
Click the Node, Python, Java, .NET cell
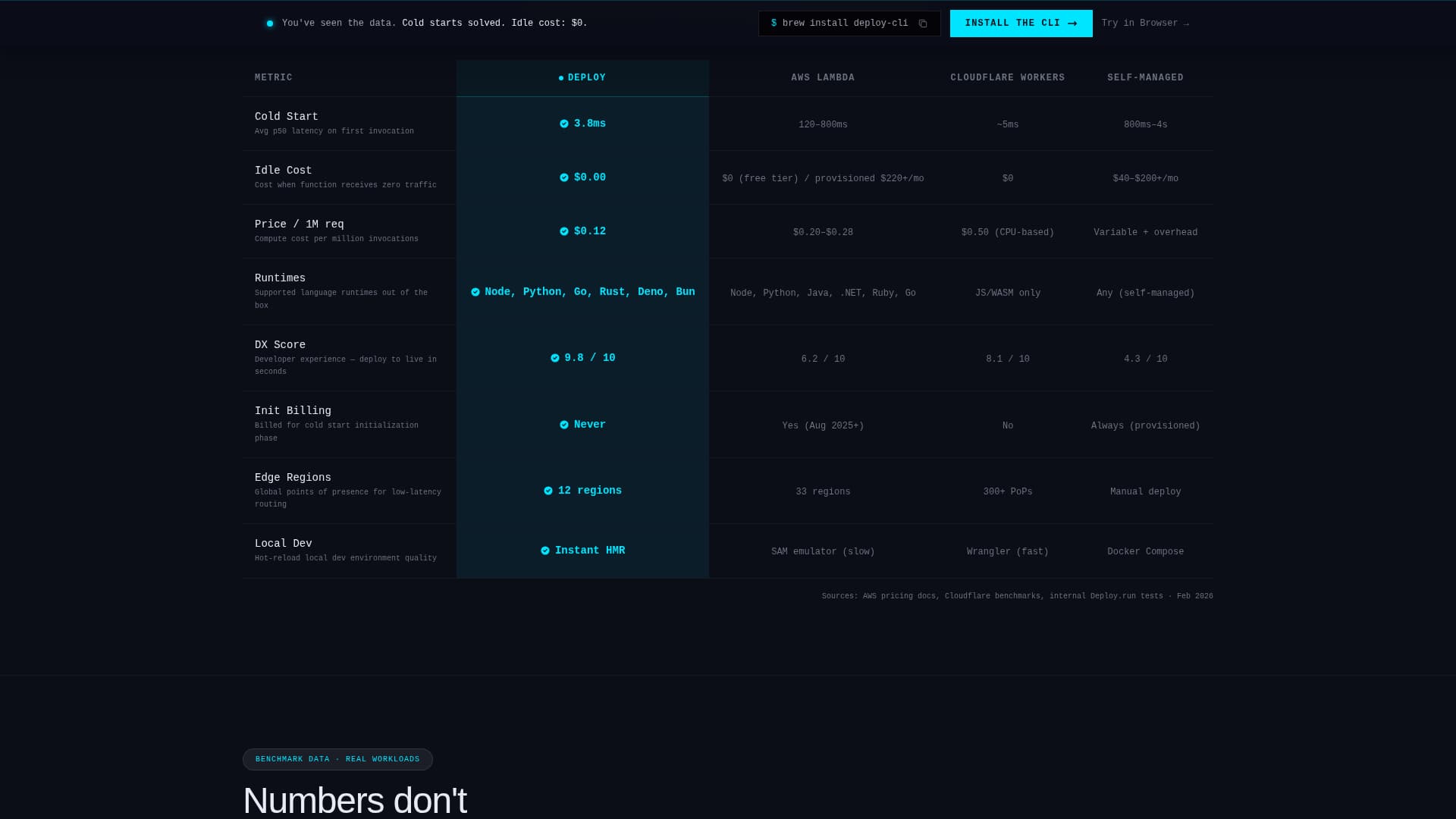coord(823,293)
